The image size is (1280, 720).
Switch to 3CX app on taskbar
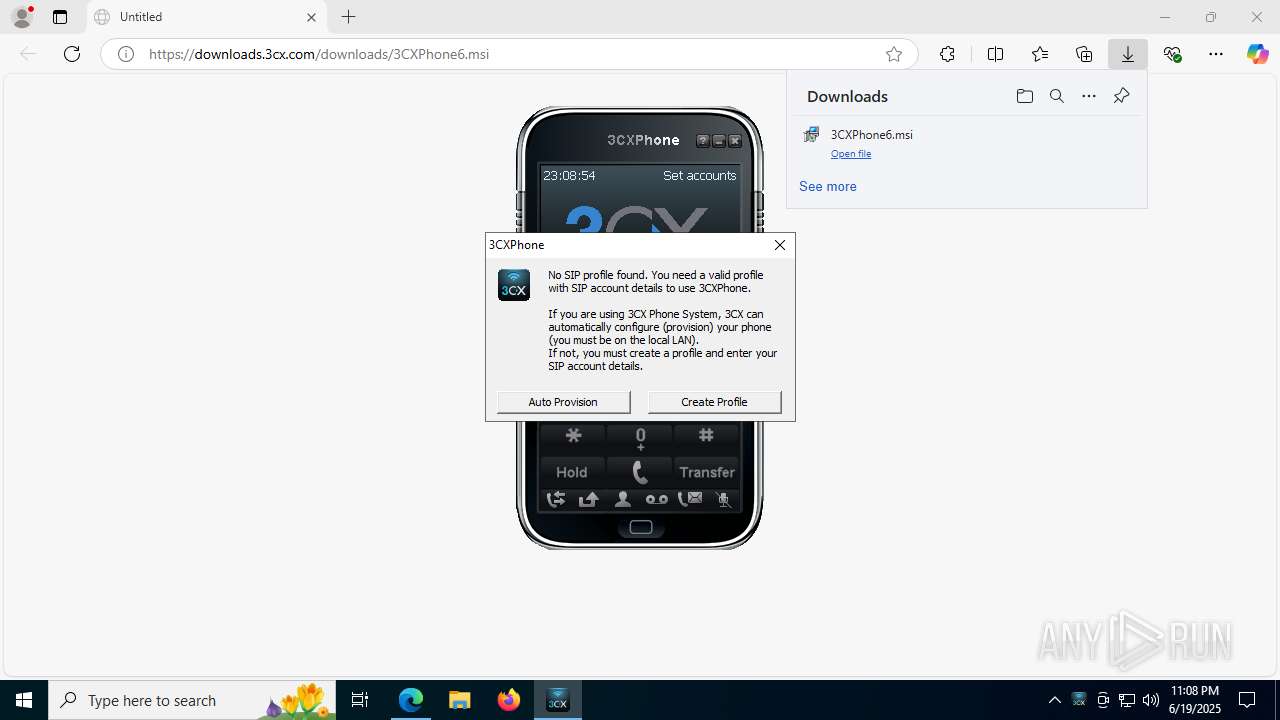click(557, 700)
